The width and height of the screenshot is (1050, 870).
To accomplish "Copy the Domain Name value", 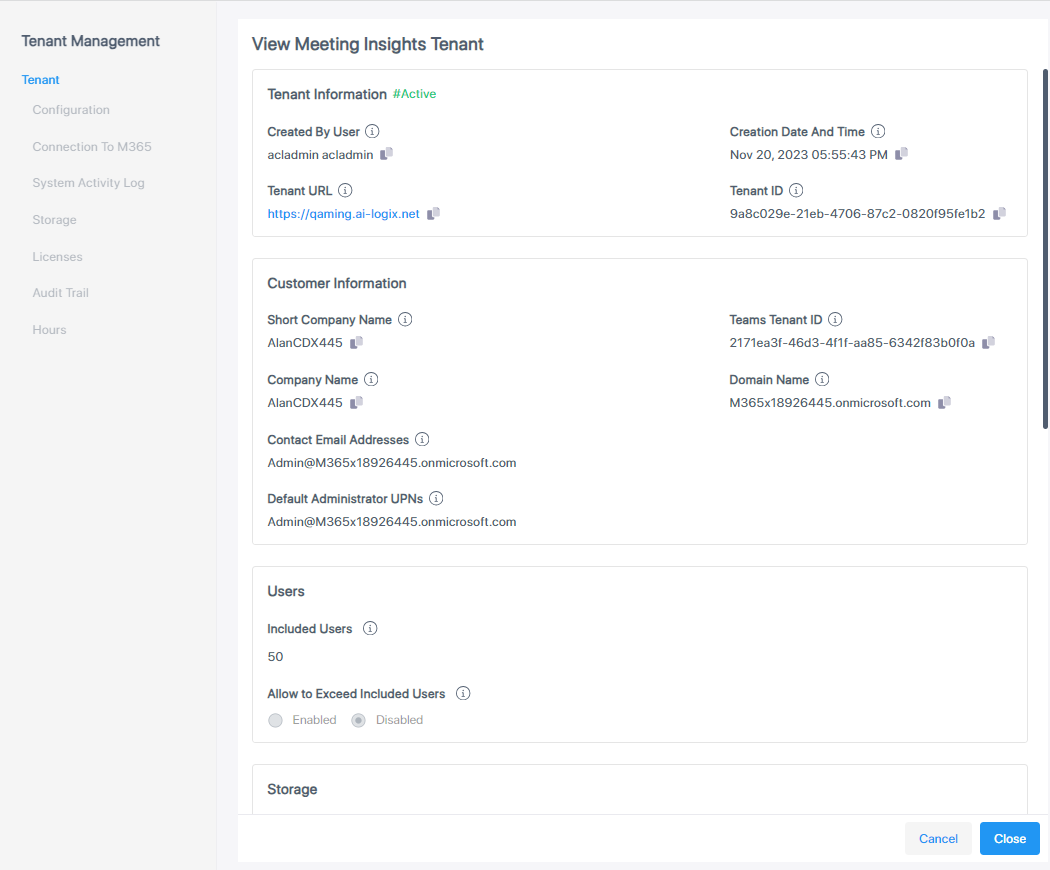I will [944, 403].
